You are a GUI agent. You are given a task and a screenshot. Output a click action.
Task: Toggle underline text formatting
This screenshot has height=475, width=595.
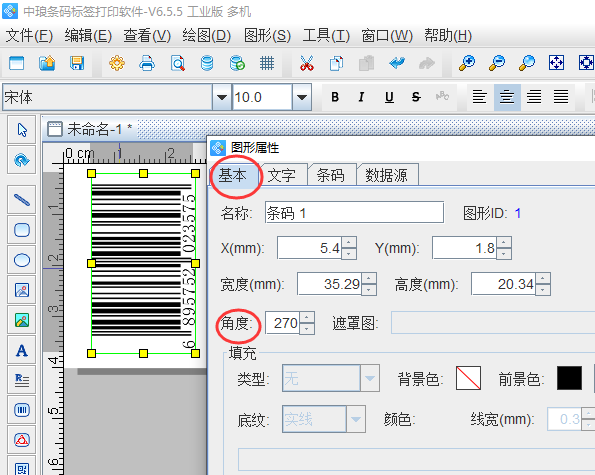coord(389,97)
